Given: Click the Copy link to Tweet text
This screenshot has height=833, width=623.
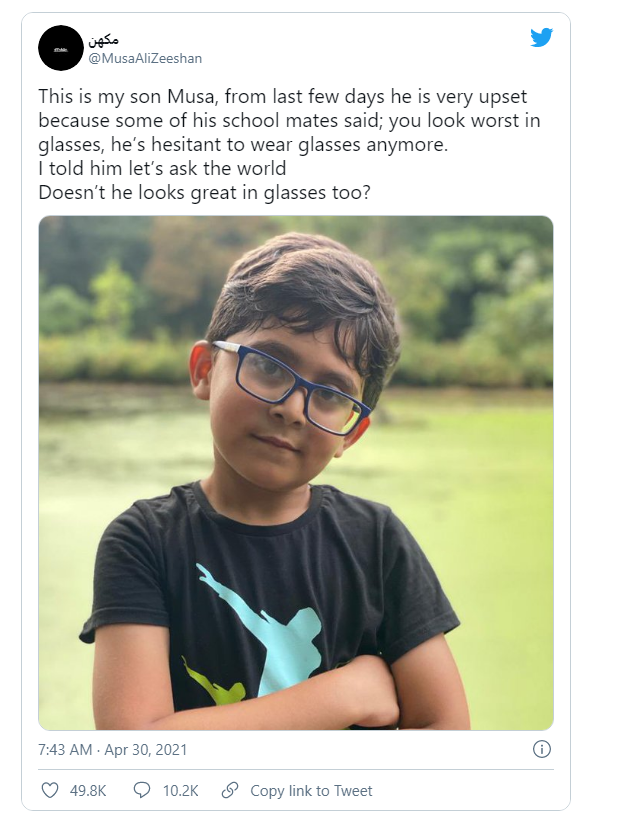Looking at the screenshot, I should coord(311,791).
